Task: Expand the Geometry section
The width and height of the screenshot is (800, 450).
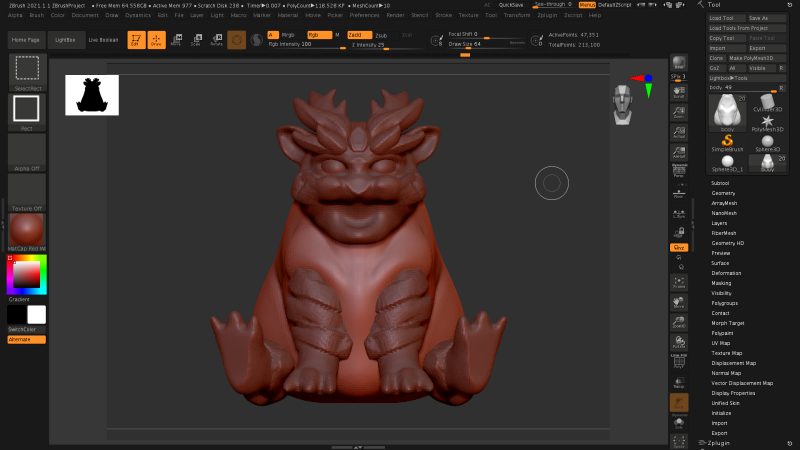Action: point(723,193)
